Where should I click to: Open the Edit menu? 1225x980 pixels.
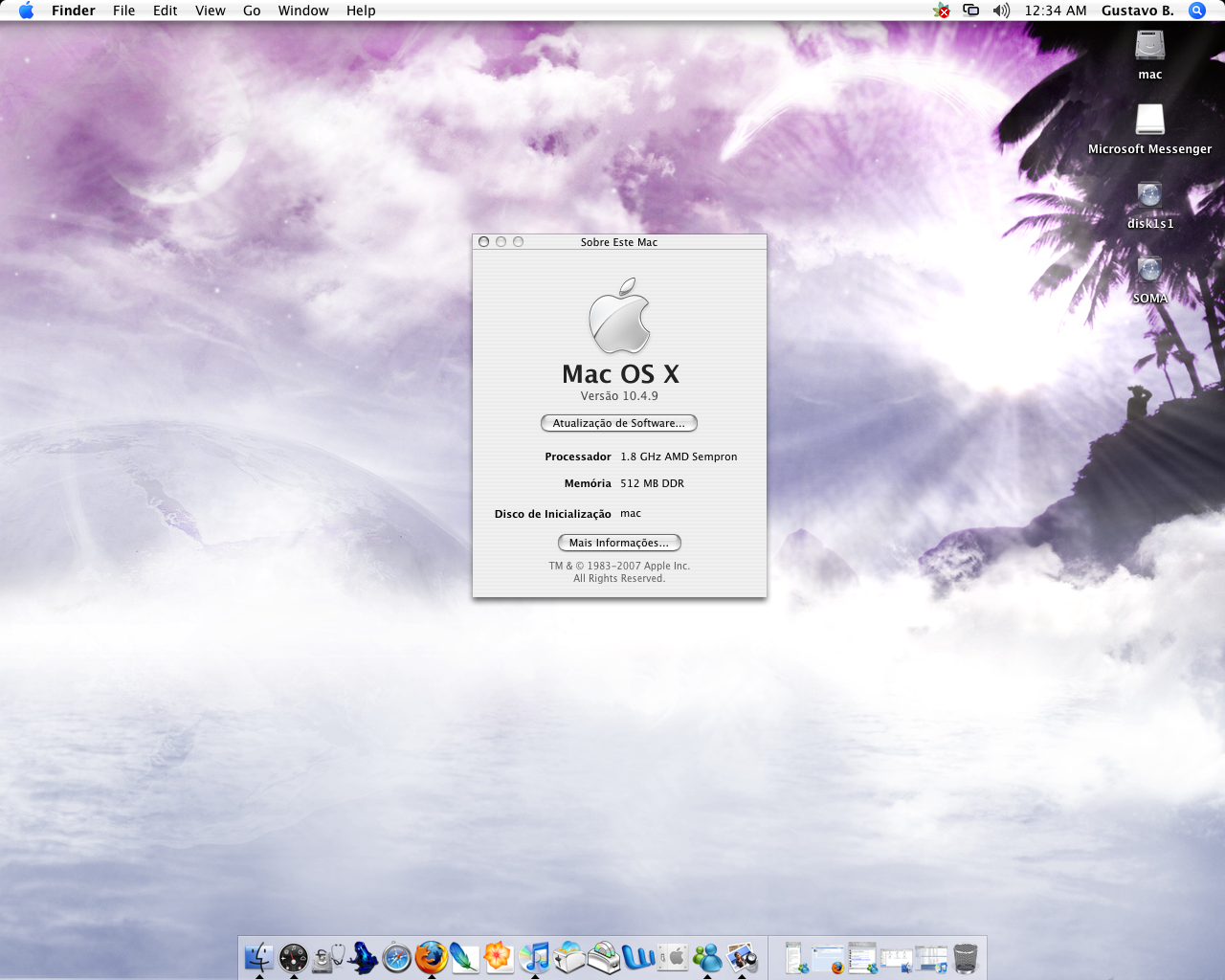click(x=165, y=11)
